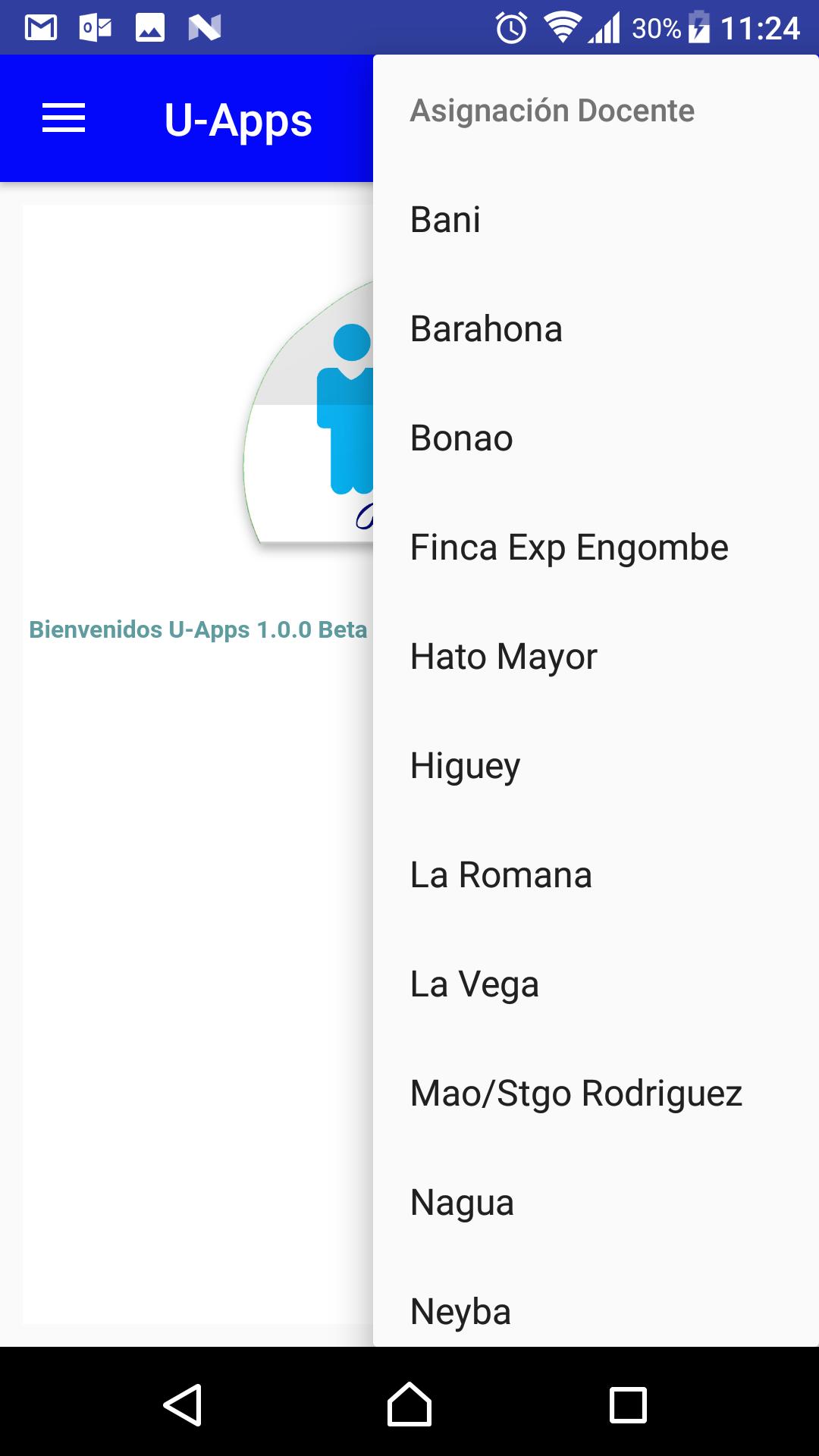Tap the alarm clock status icon
Screen dimensions: 819x1456
511,28
